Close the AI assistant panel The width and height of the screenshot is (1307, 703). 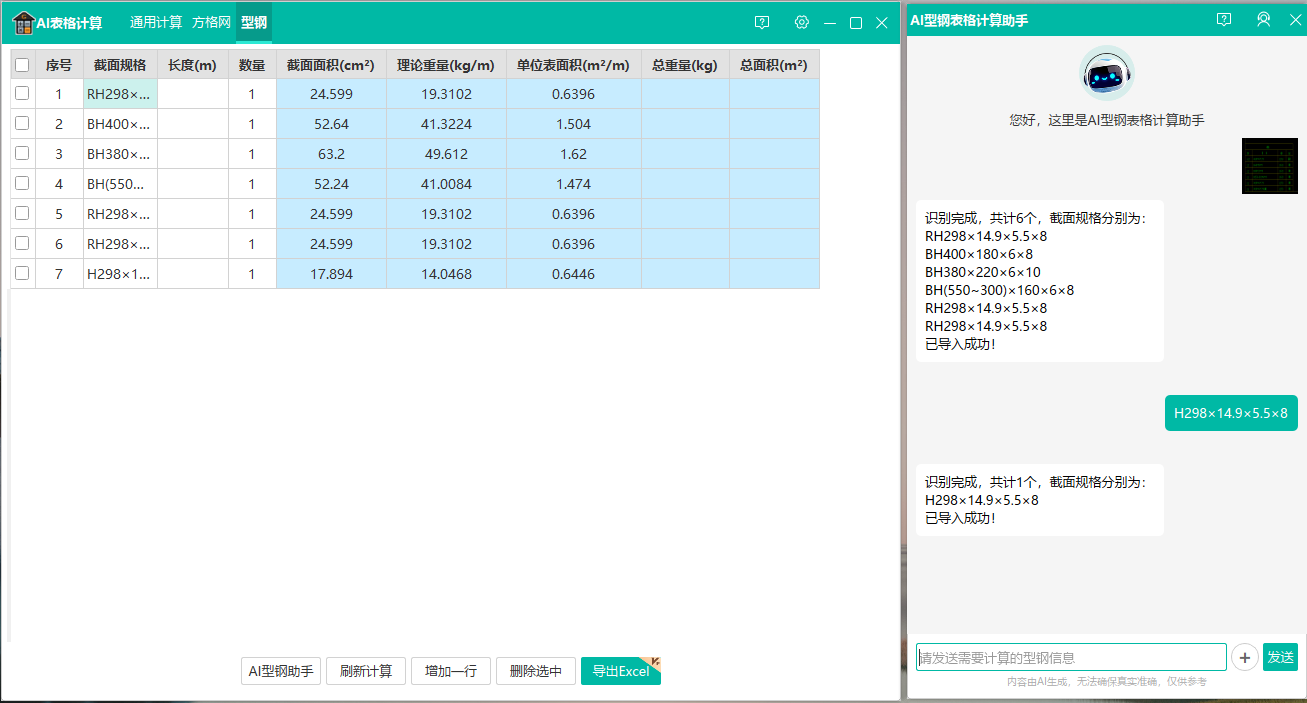click(1295, 20)
